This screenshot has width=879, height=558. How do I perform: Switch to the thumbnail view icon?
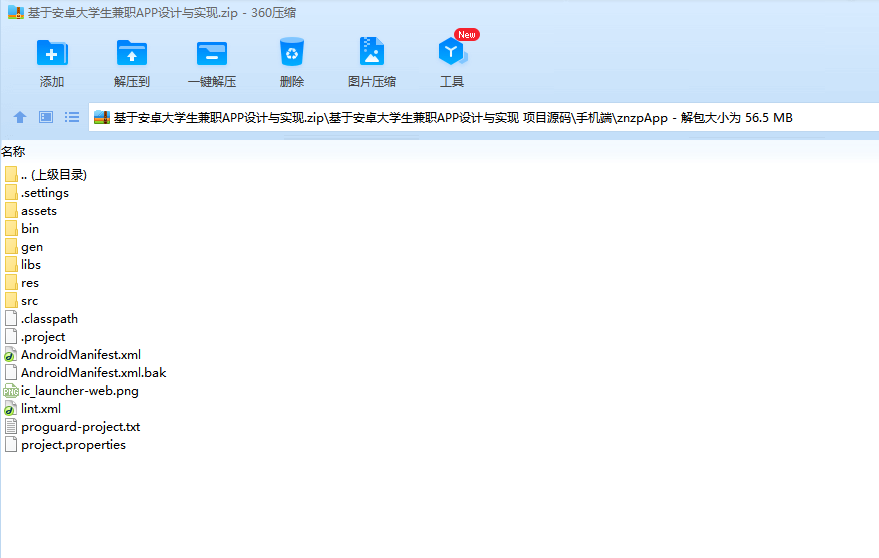(x=45, y=117)
